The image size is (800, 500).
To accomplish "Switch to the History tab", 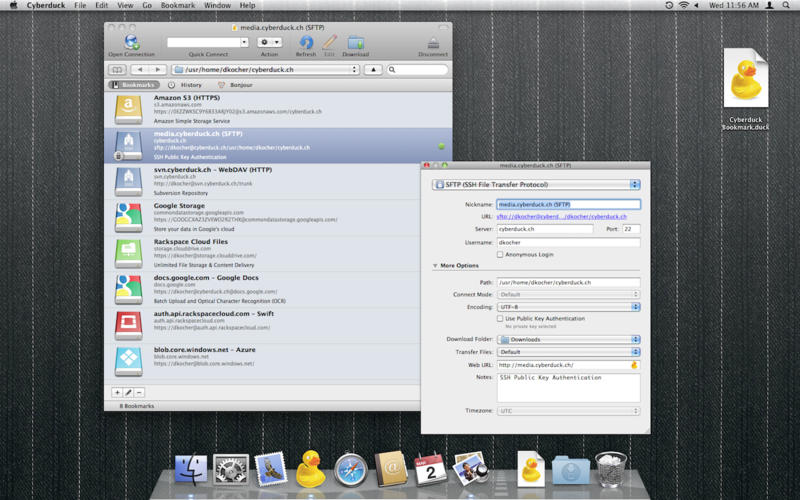I will pyautogui.click(x=185, y=85).
